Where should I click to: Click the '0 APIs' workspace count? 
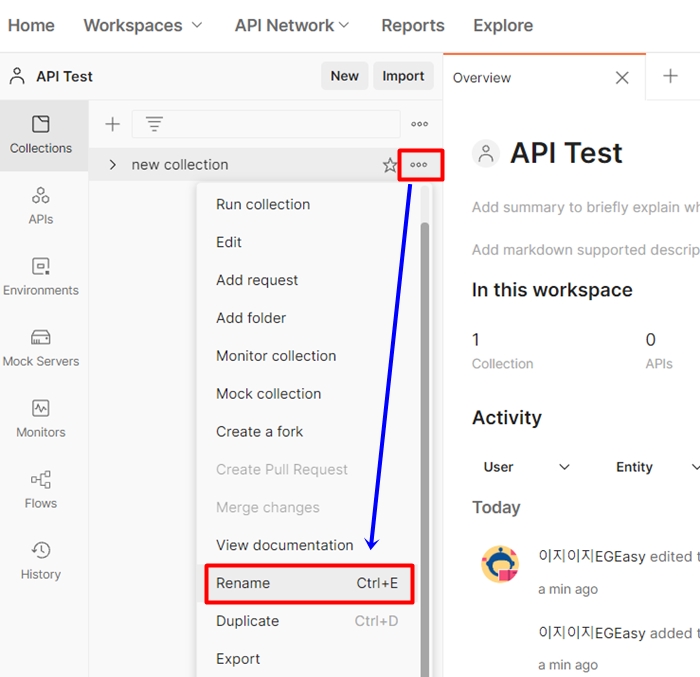(659, 351)
